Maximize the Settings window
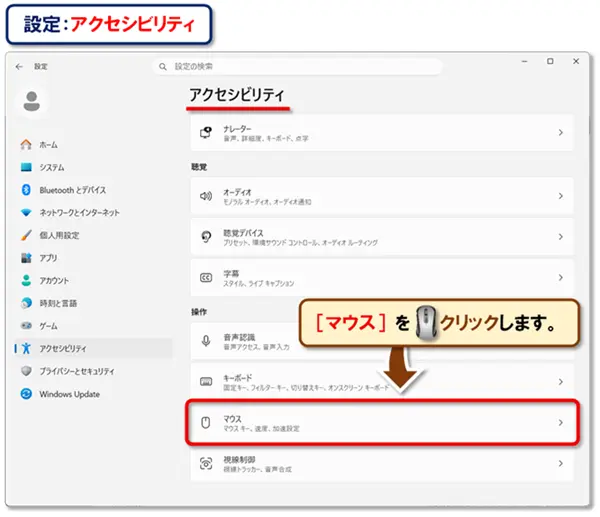 coord(550,61)
